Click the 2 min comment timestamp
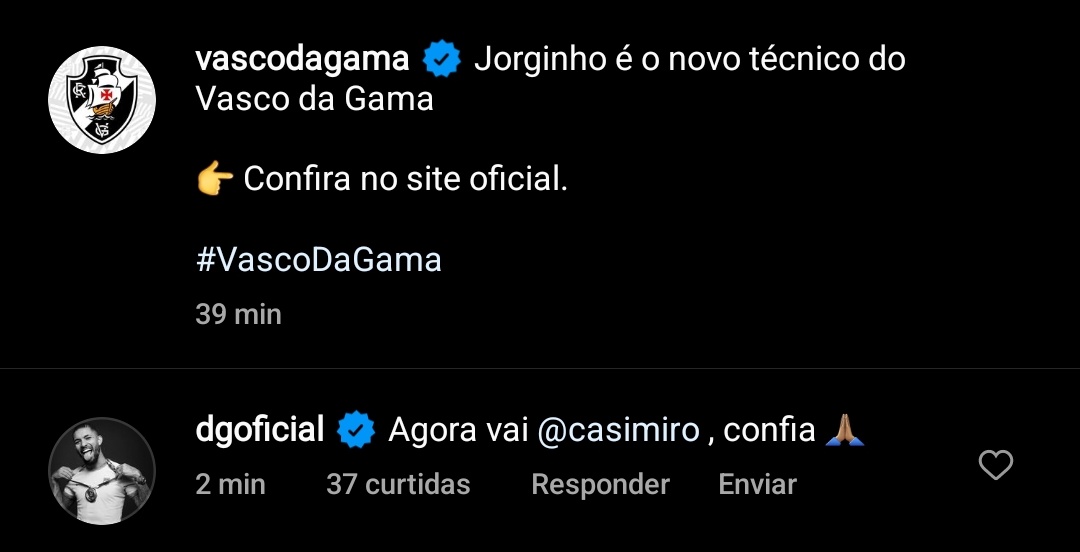The width and height of the screenshot is (1080, 552). [231, 485]
